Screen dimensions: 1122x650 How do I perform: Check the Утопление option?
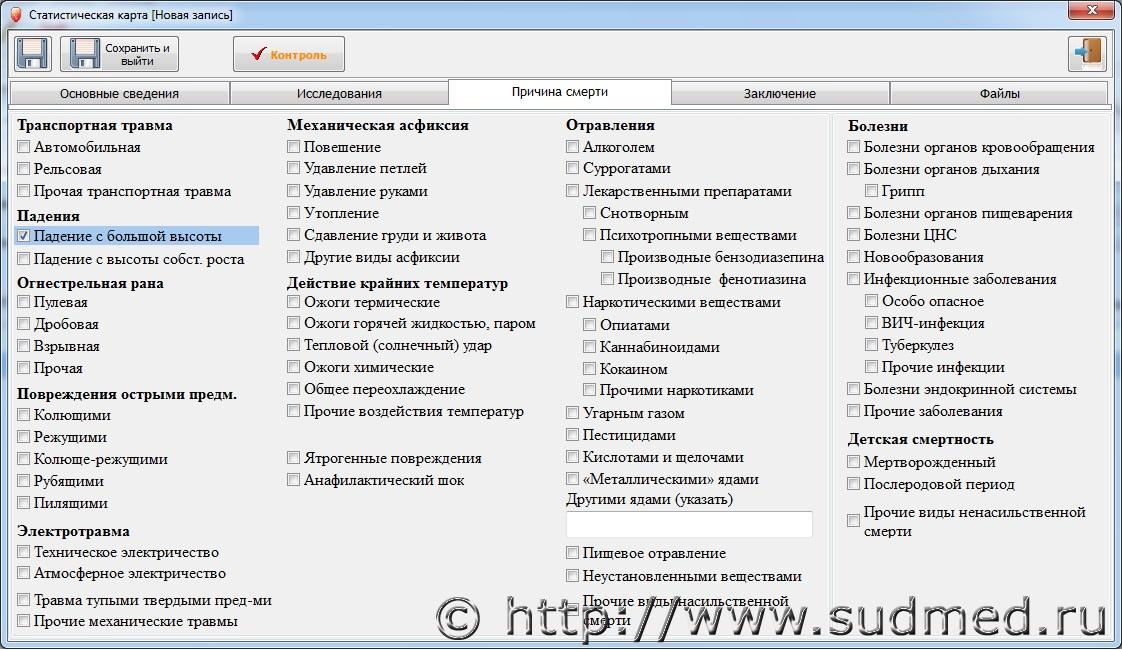(294, 213)
